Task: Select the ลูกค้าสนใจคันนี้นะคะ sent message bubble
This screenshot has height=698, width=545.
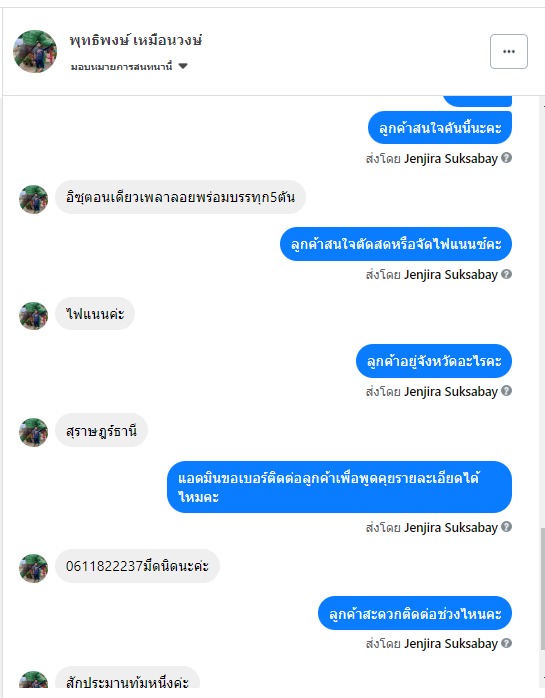Action: pyautogui.click(x=440, y=128)
